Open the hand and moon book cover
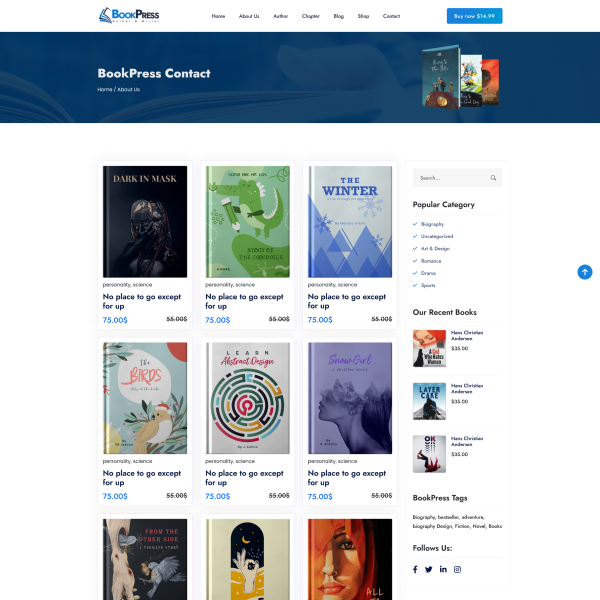The width and height of the screenshot is (600, 600). tap(248, 559)
